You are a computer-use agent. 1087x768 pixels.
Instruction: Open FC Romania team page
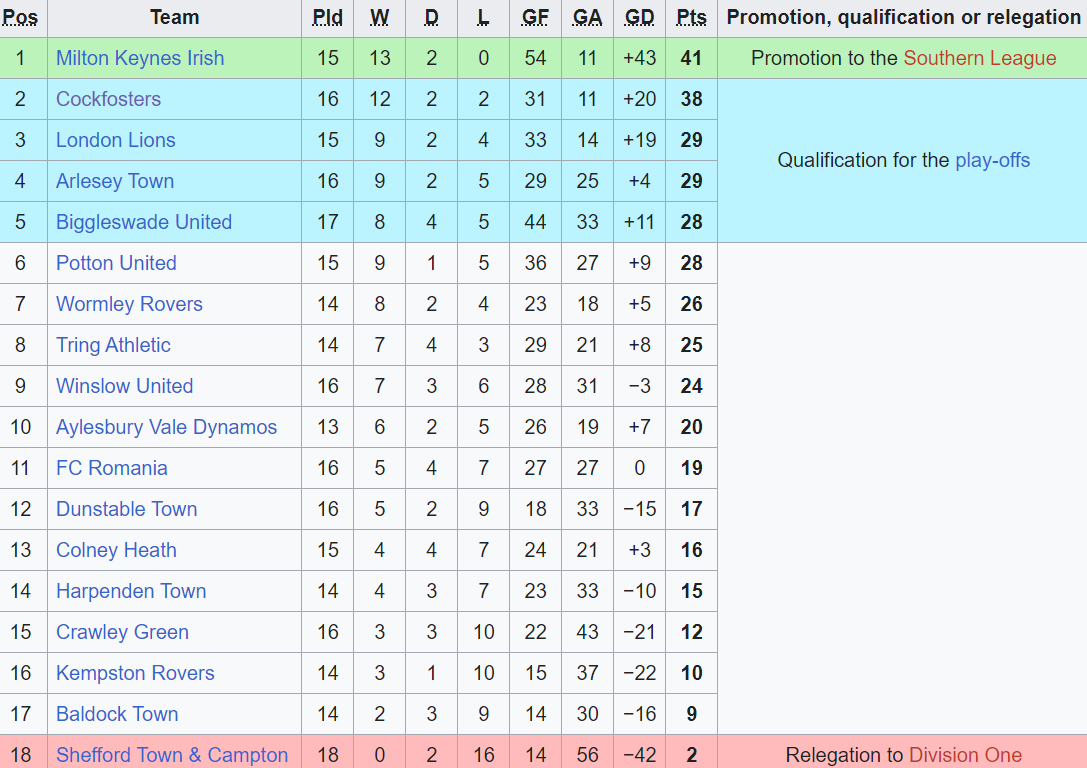tap(111, 468)
